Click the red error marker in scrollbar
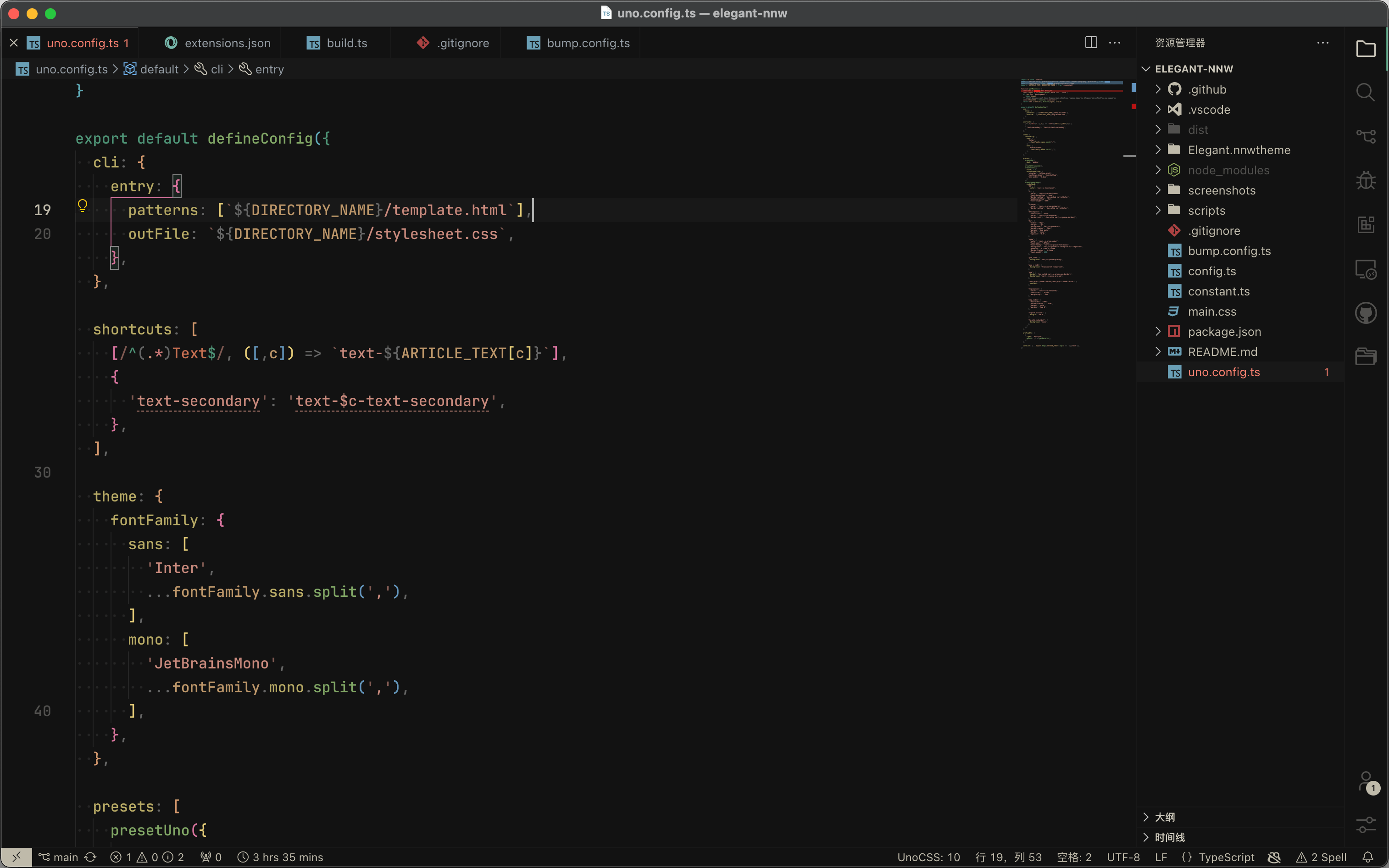 coord(1133,106)
